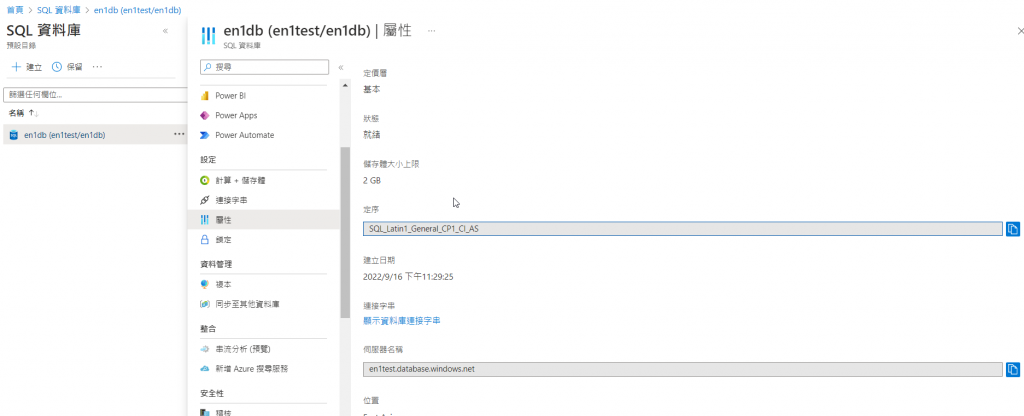Focus the 搜尋 menu search box
Screen dimensions: 1024x416
[x=264, y=67]
